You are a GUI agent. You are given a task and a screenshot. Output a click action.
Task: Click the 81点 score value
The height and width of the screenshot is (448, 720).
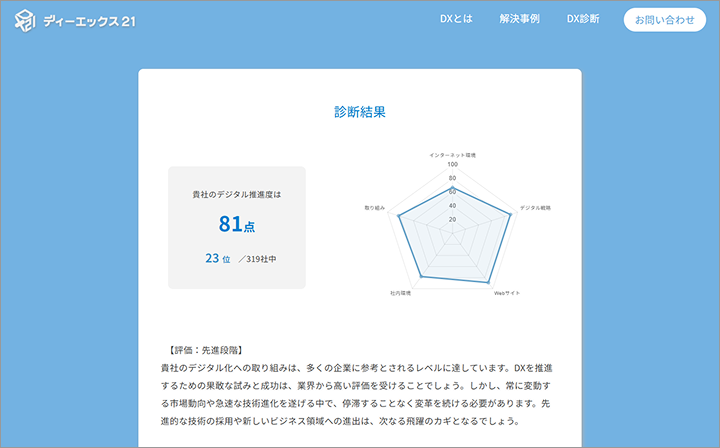[x=236, y=225]
